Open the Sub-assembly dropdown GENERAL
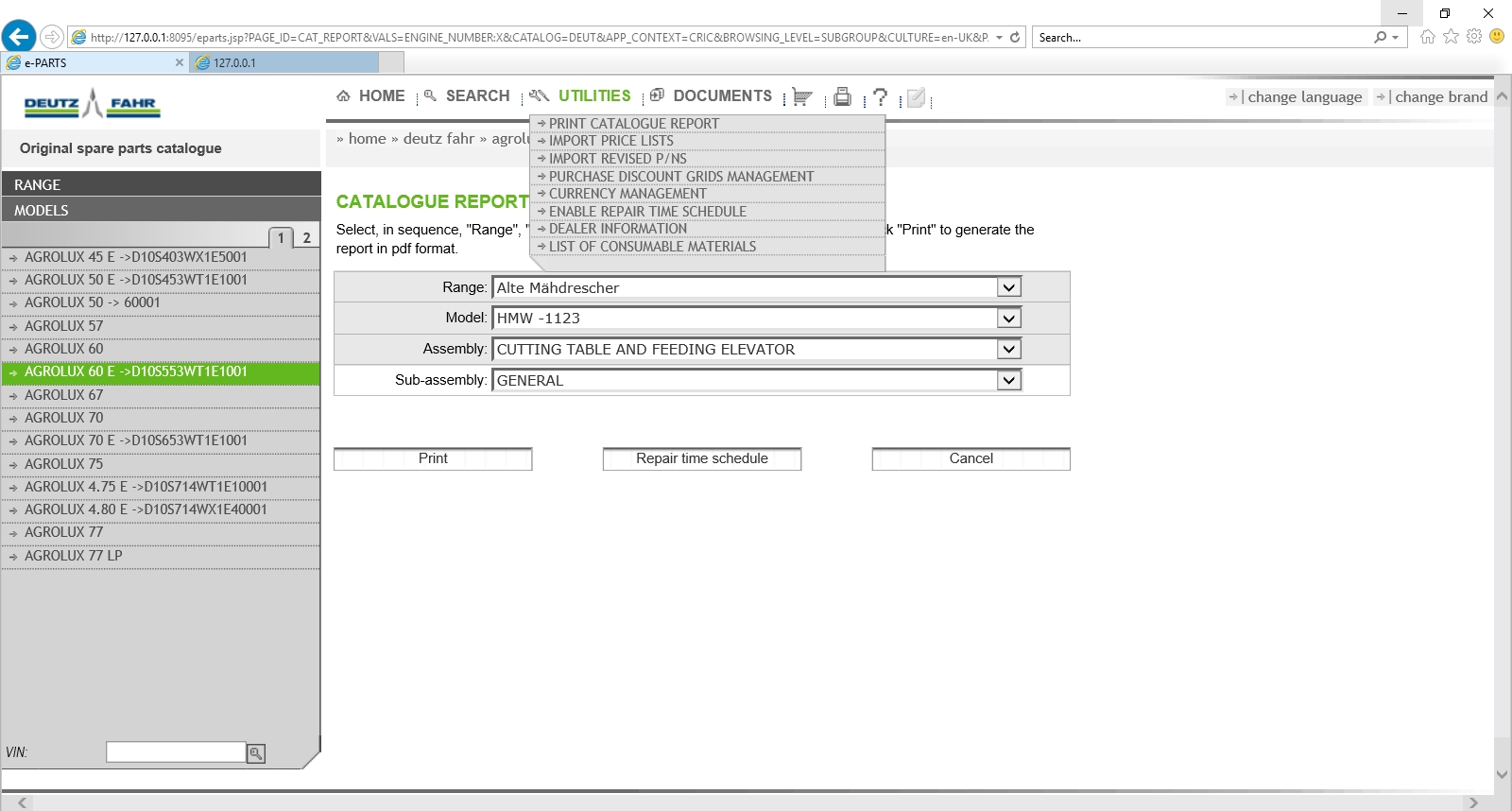The image size is (1512, 811). point(1009,380)
